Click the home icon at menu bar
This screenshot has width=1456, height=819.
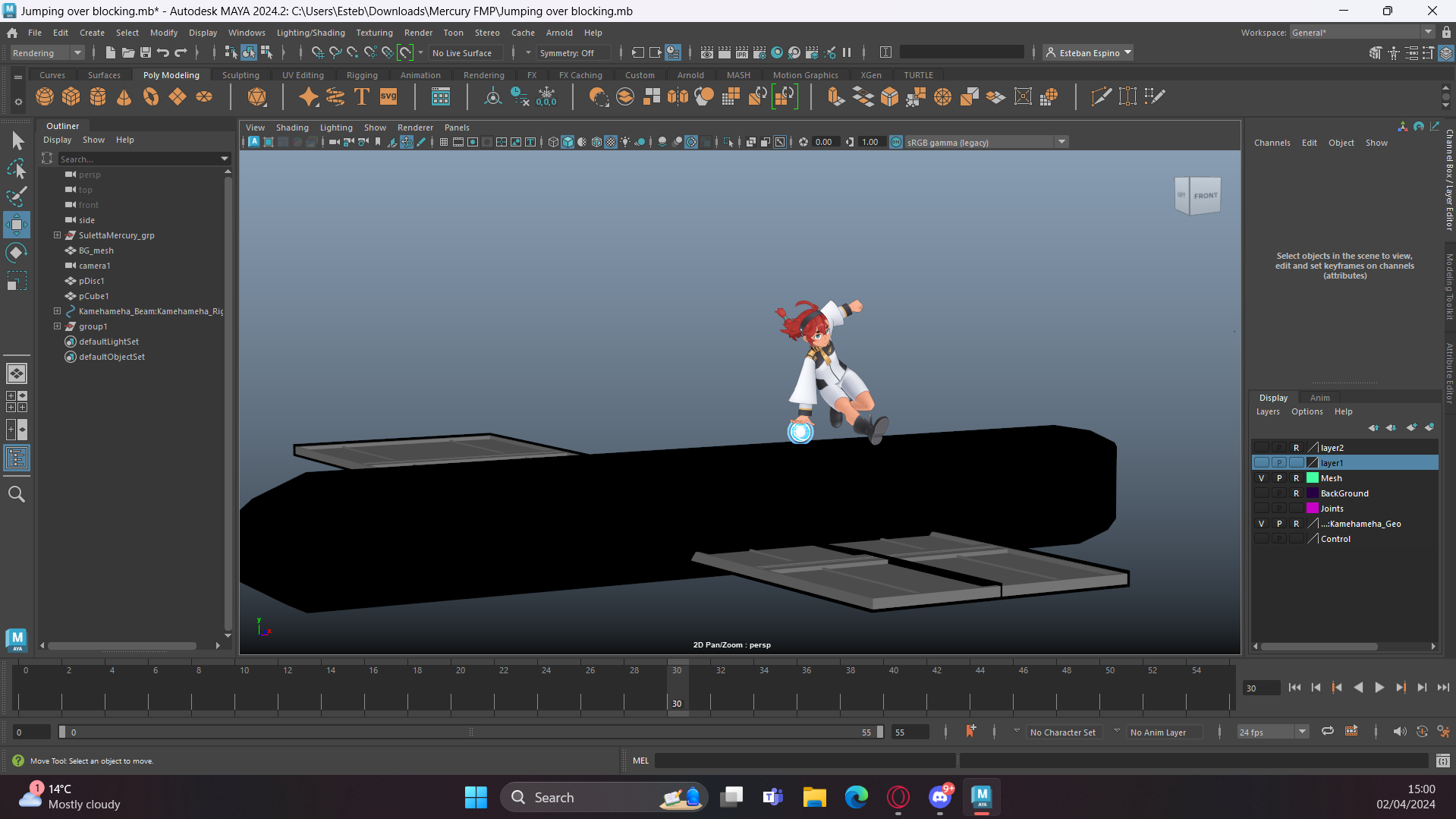click(12, 33)
